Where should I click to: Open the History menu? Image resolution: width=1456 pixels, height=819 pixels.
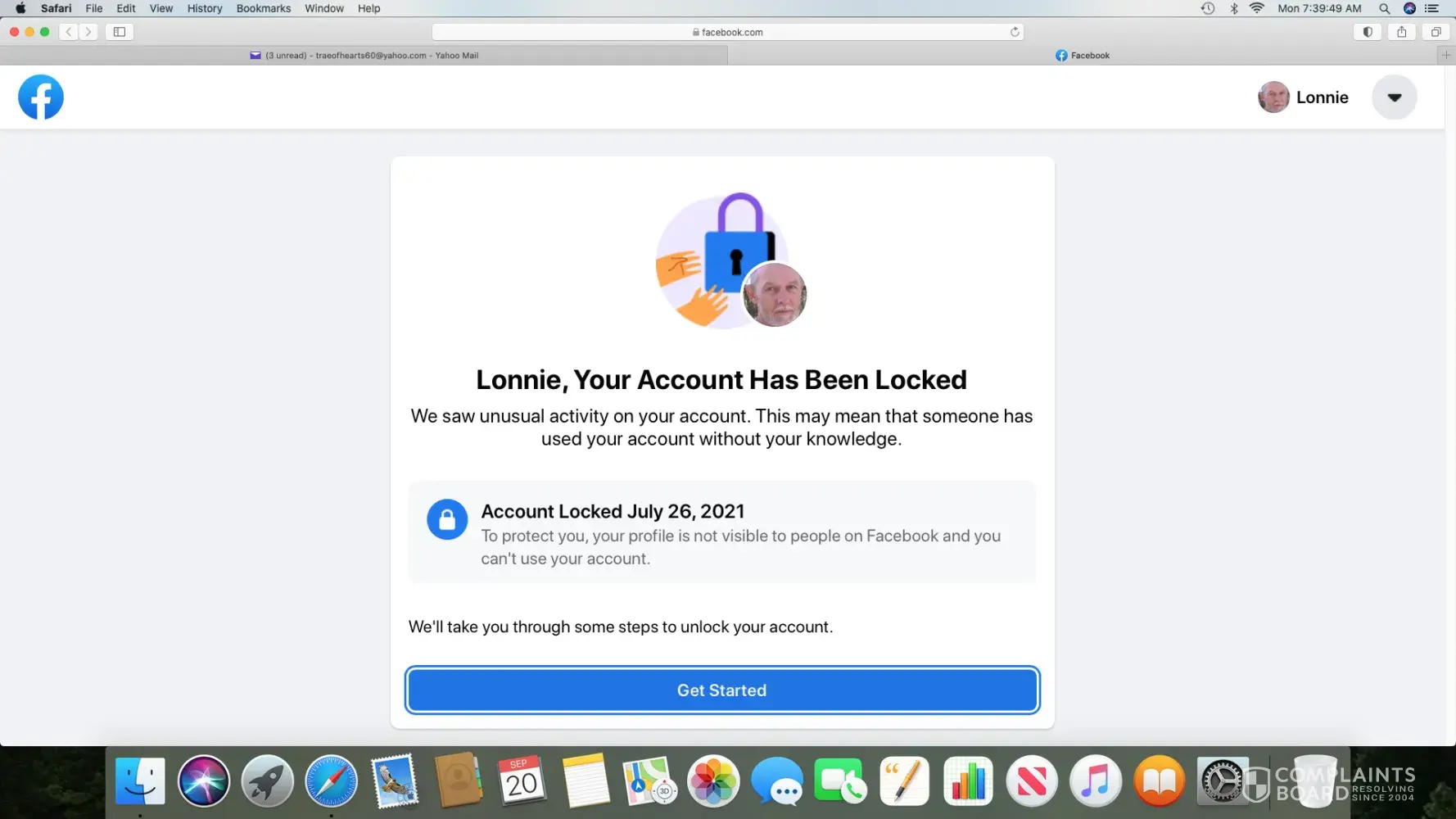tap(205, 8)
